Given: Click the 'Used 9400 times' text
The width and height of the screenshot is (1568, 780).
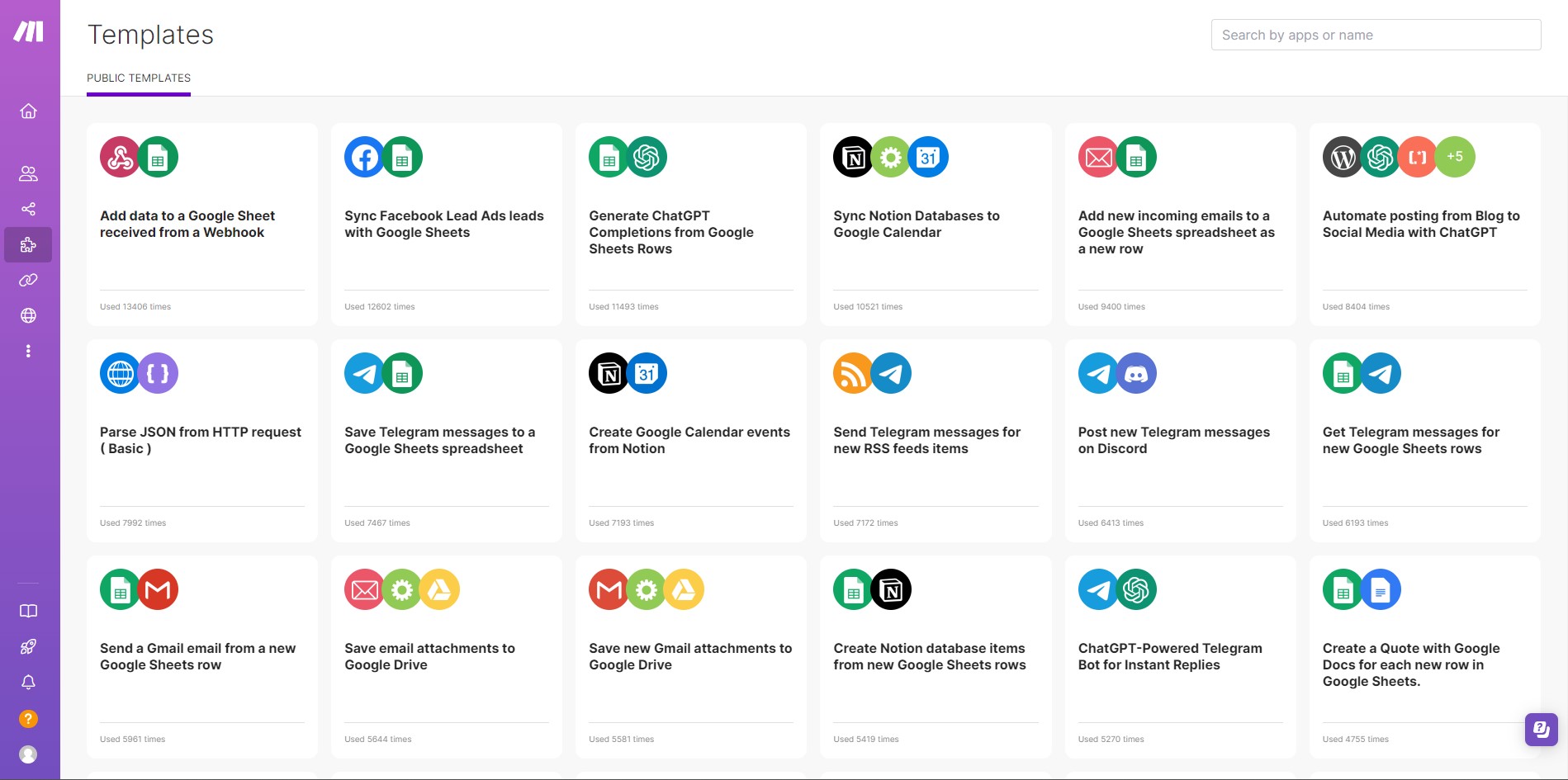Looking at the screenshot, I should coord(1111,307).
